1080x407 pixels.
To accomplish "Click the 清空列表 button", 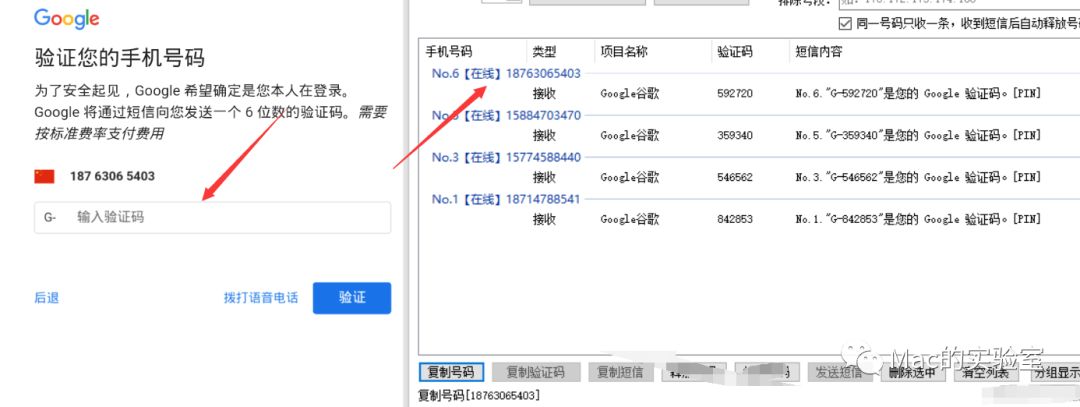I will point(986,373).
